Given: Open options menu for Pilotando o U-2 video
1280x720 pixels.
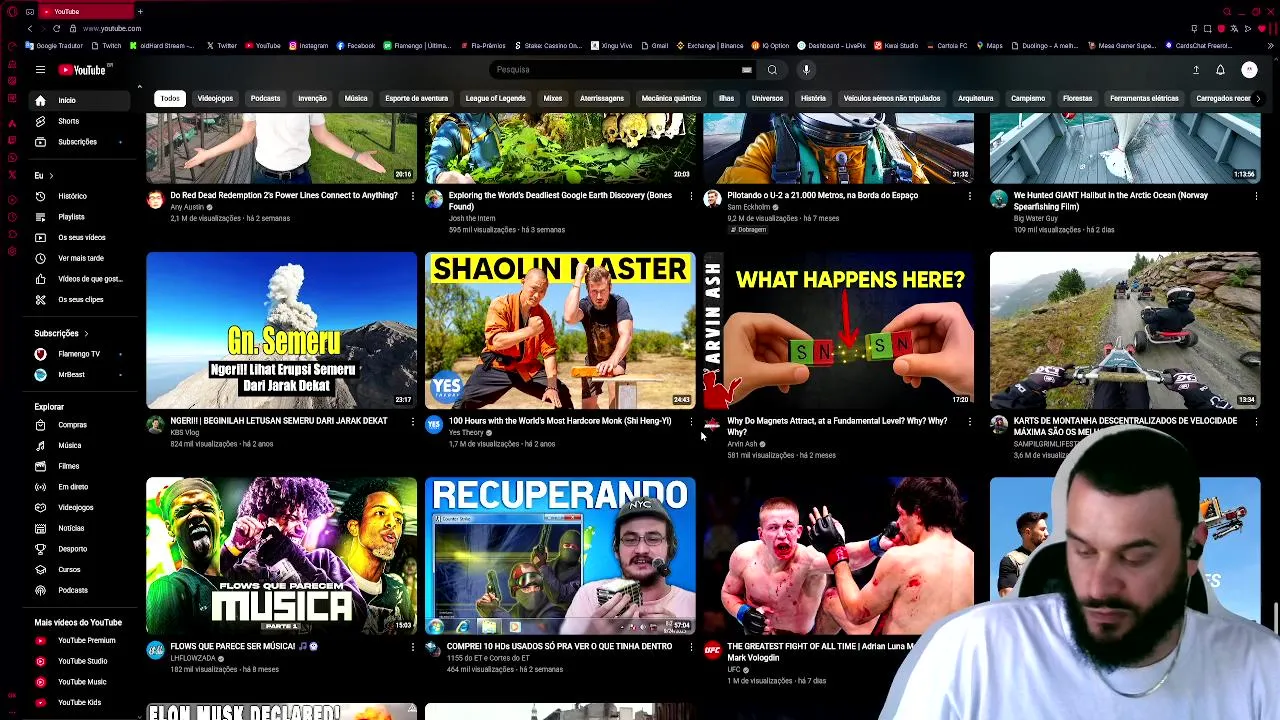Looking at the screenshot, I should click(969, 196).
